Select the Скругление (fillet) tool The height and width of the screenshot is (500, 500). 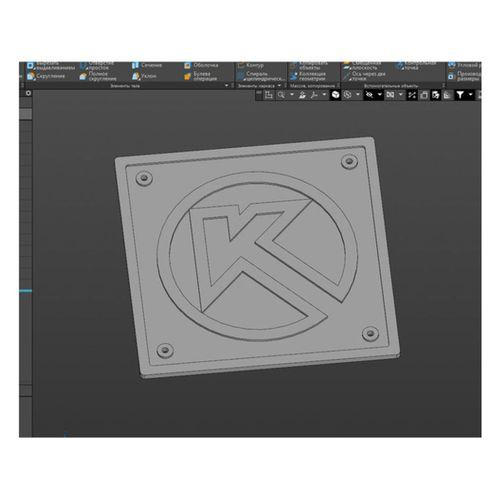(x=46, y=76)
